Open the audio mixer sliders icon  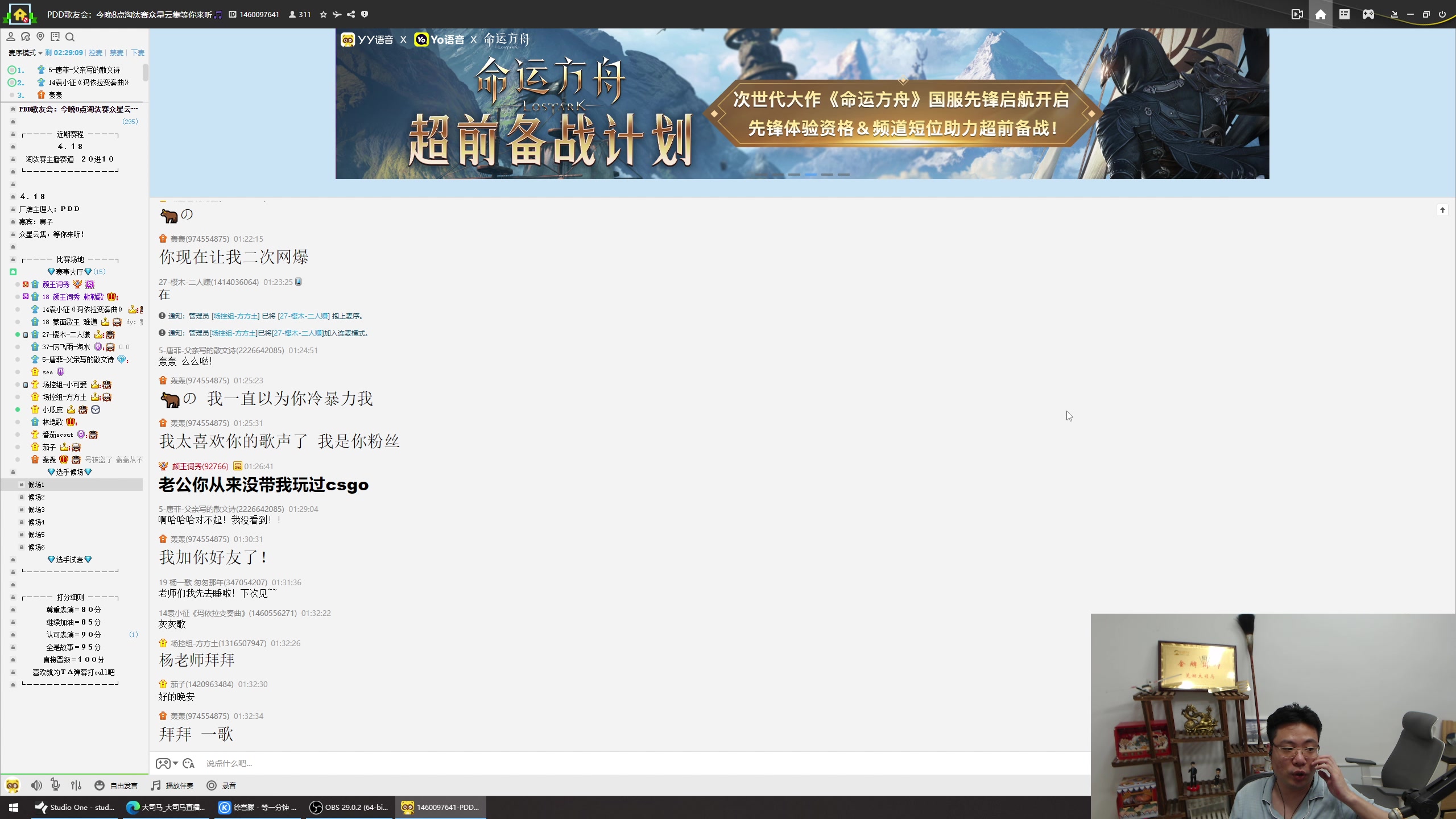tap(76, 786)
